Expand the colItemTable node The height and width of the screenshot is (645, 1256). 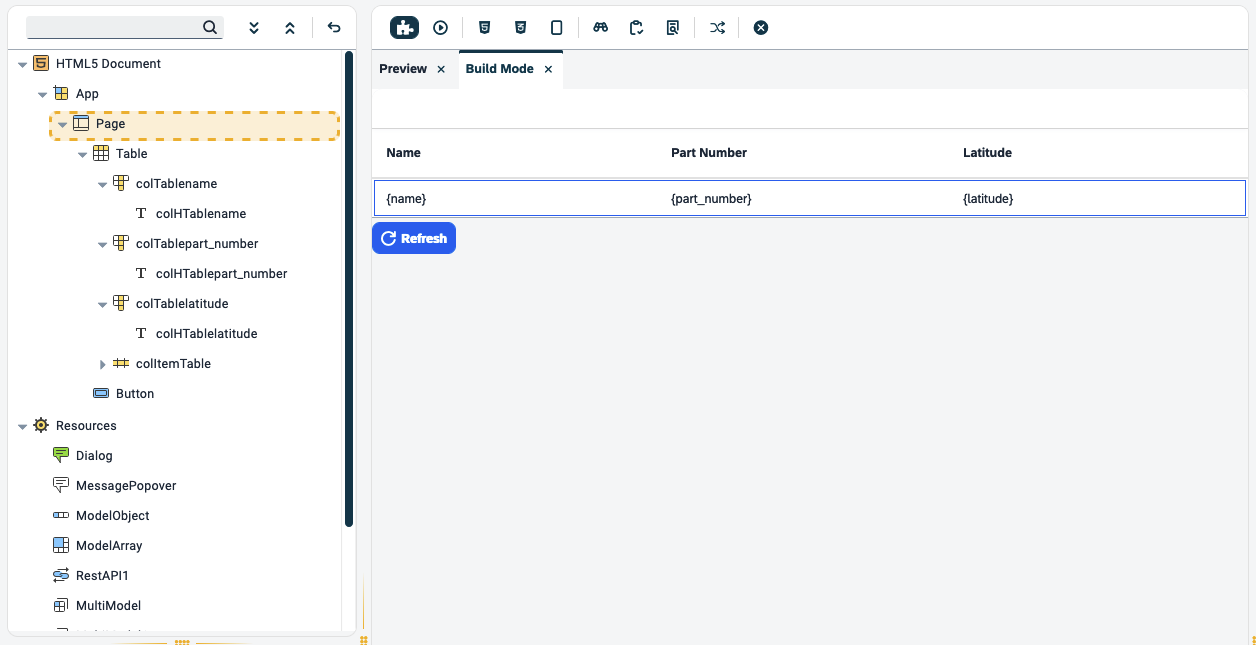[103, 363]
